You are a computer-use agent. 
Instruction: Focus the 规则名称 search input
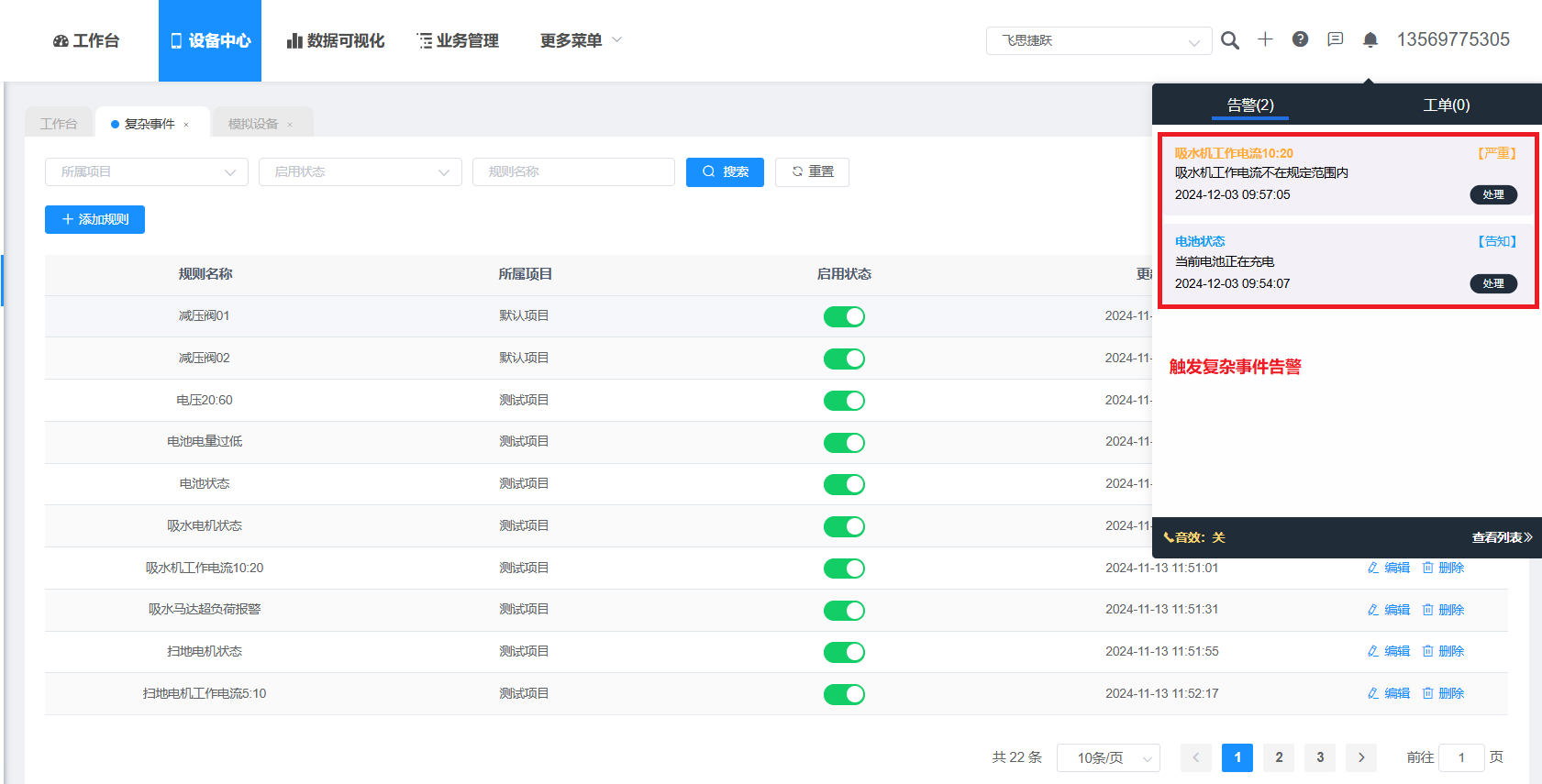click(573, 171)
